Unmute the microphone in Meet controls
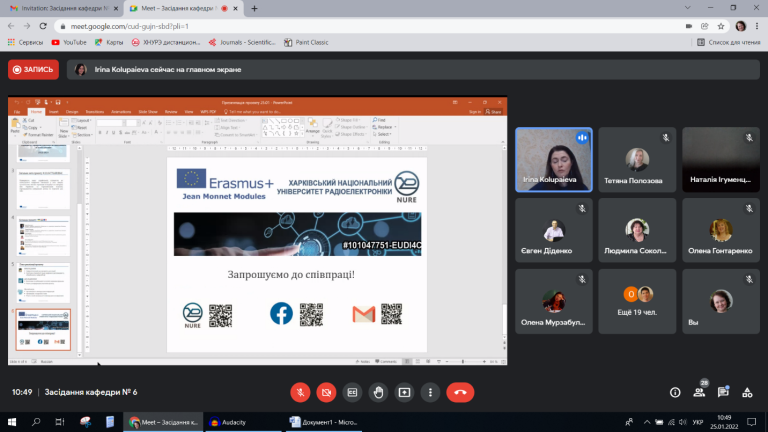Viewport: 768px width, 432px height. [300, 392]
